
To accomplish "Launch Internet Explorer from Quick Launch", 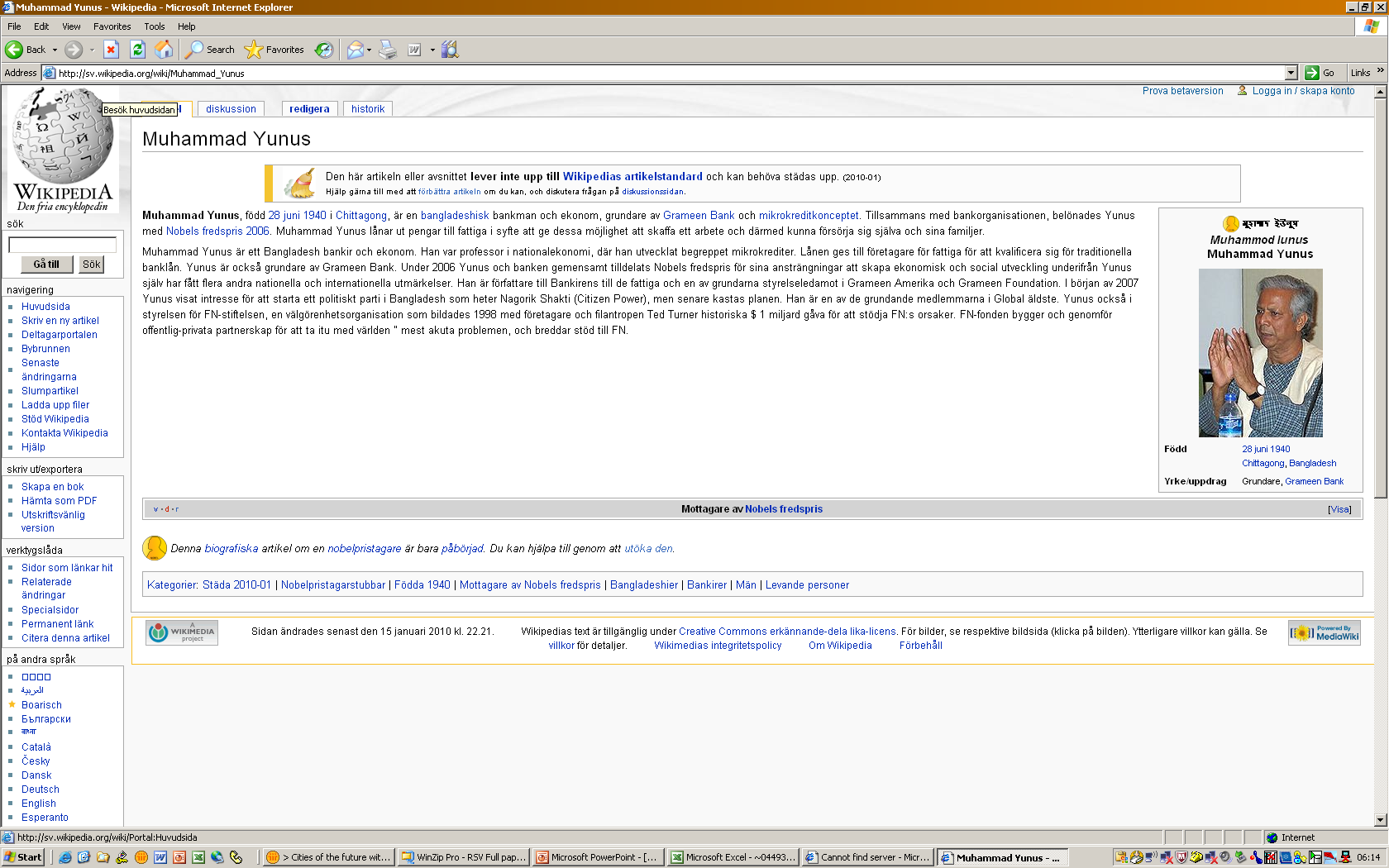I will [65, 857].
